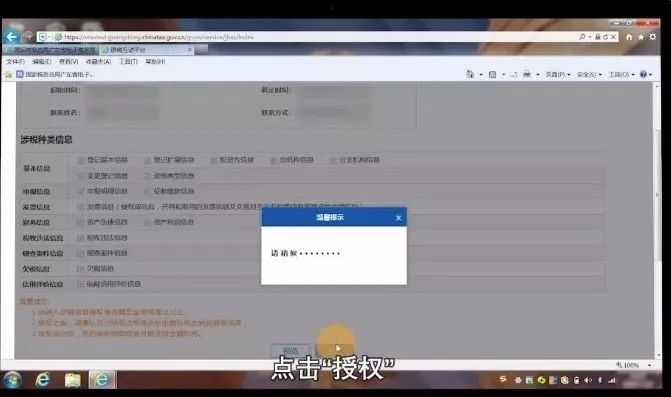Open File Explorer folder taskbar icon
The height and width of the screenshot is (397, 671).
pyautogui.click(x=72, y=379)
